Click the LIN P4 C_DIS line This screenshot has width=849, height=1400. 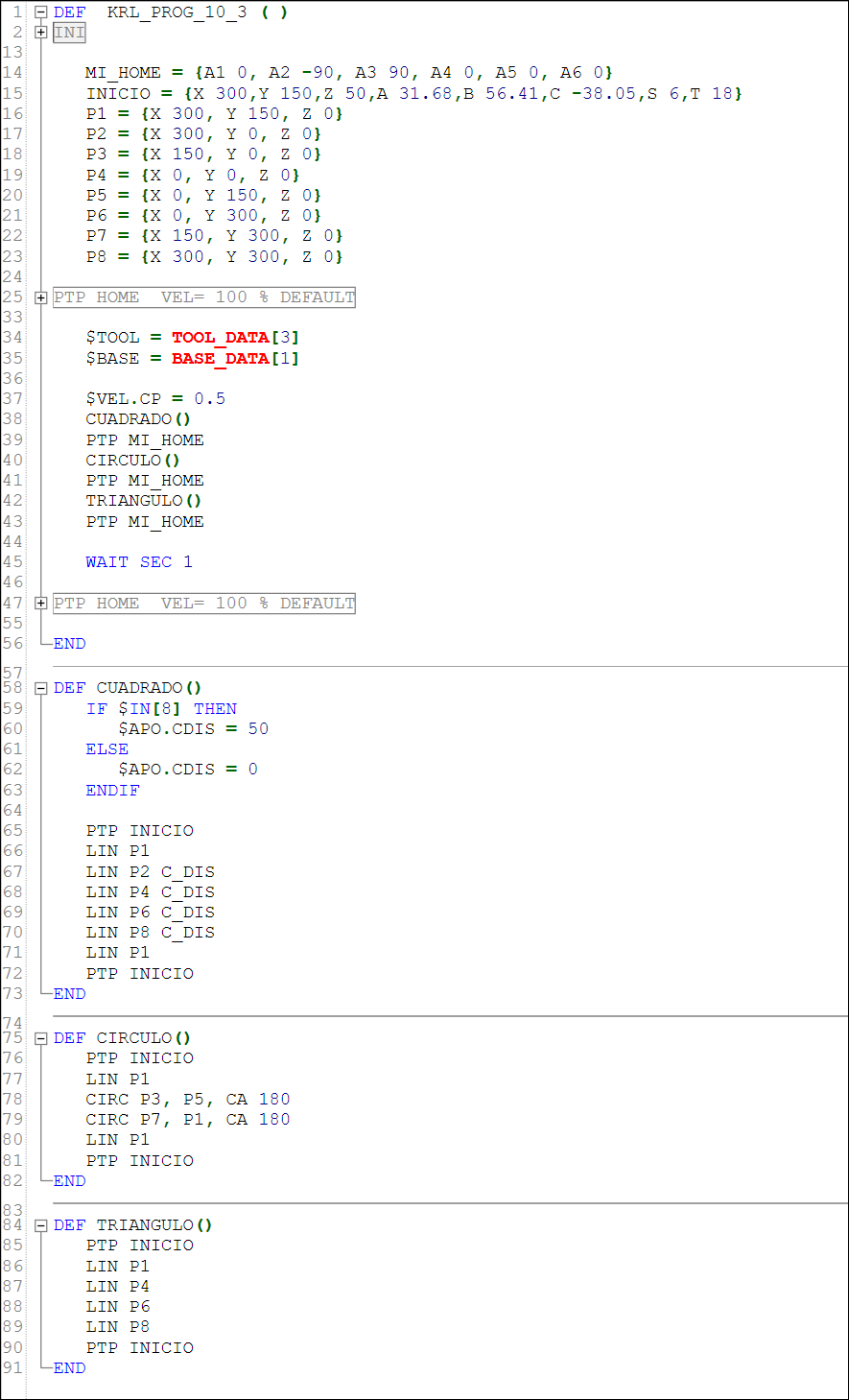[x=151, y=892]
